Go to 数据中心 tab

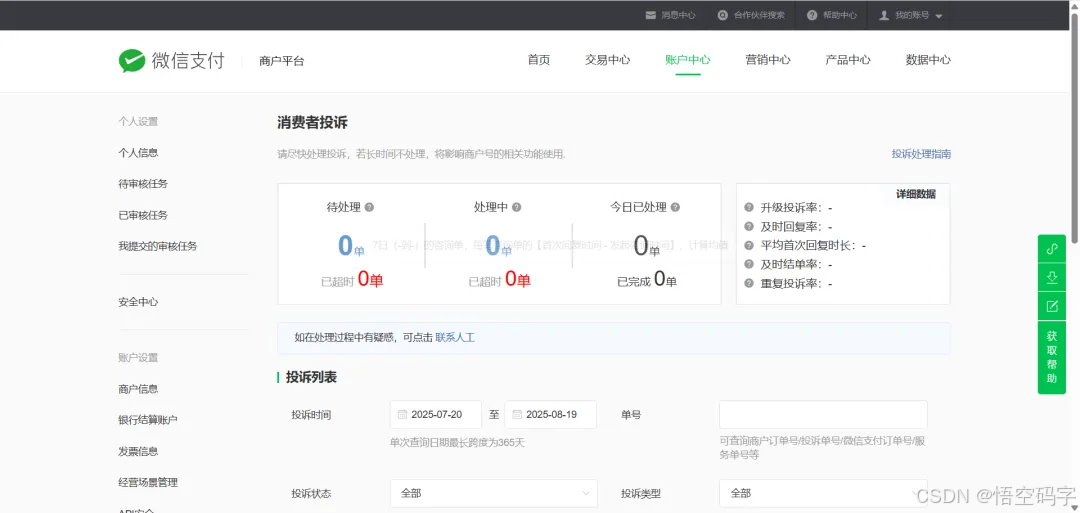point(928,60)
